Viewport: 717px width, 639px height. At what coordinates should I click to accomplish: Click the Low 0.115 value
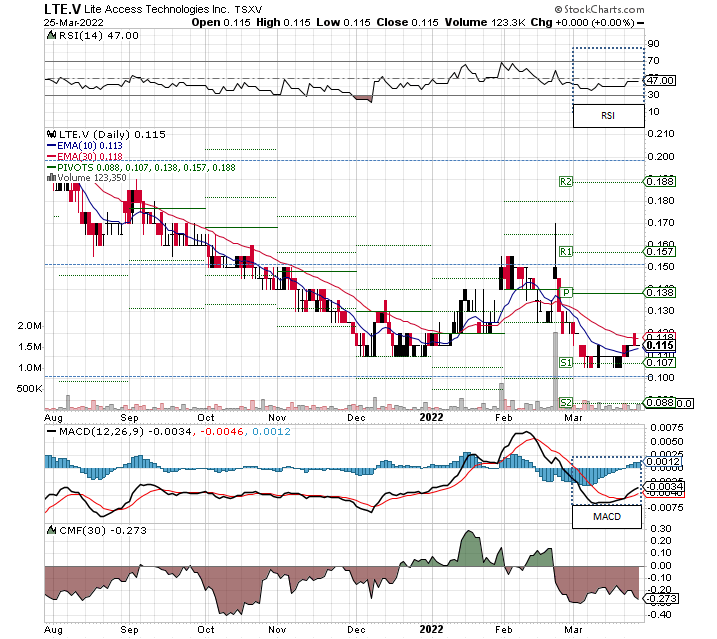pyautogui.click(x=343, y=22)
